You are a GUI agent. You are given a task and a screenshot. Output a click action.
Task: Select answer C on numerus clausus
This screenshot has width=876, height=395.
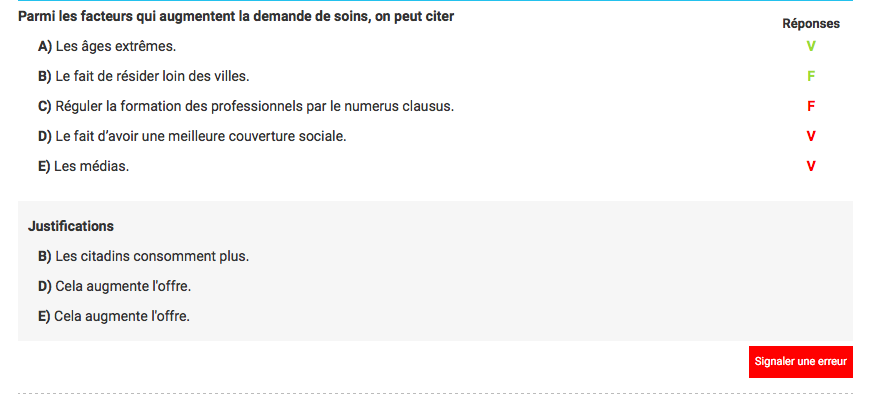[x=246, y=106]
